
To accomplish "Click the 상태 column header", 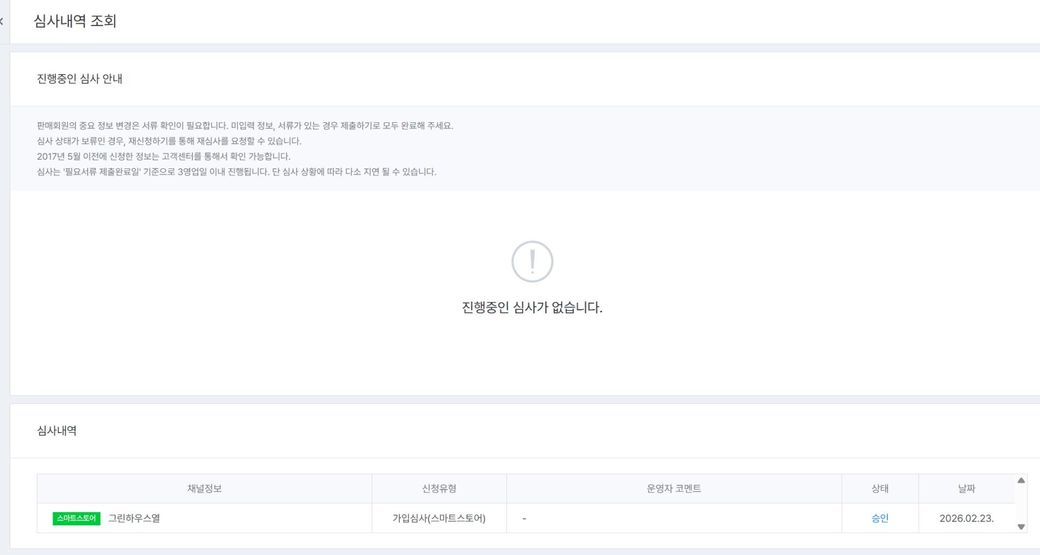I will 880,488.
